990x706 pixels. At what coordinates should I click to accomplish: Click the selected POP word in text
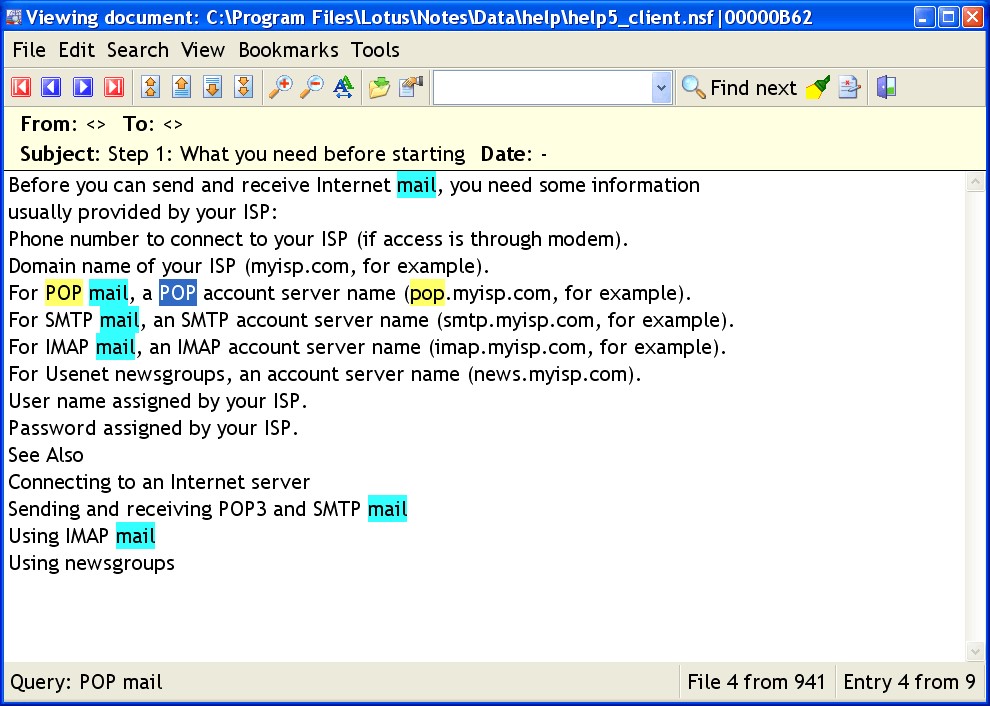178,293
